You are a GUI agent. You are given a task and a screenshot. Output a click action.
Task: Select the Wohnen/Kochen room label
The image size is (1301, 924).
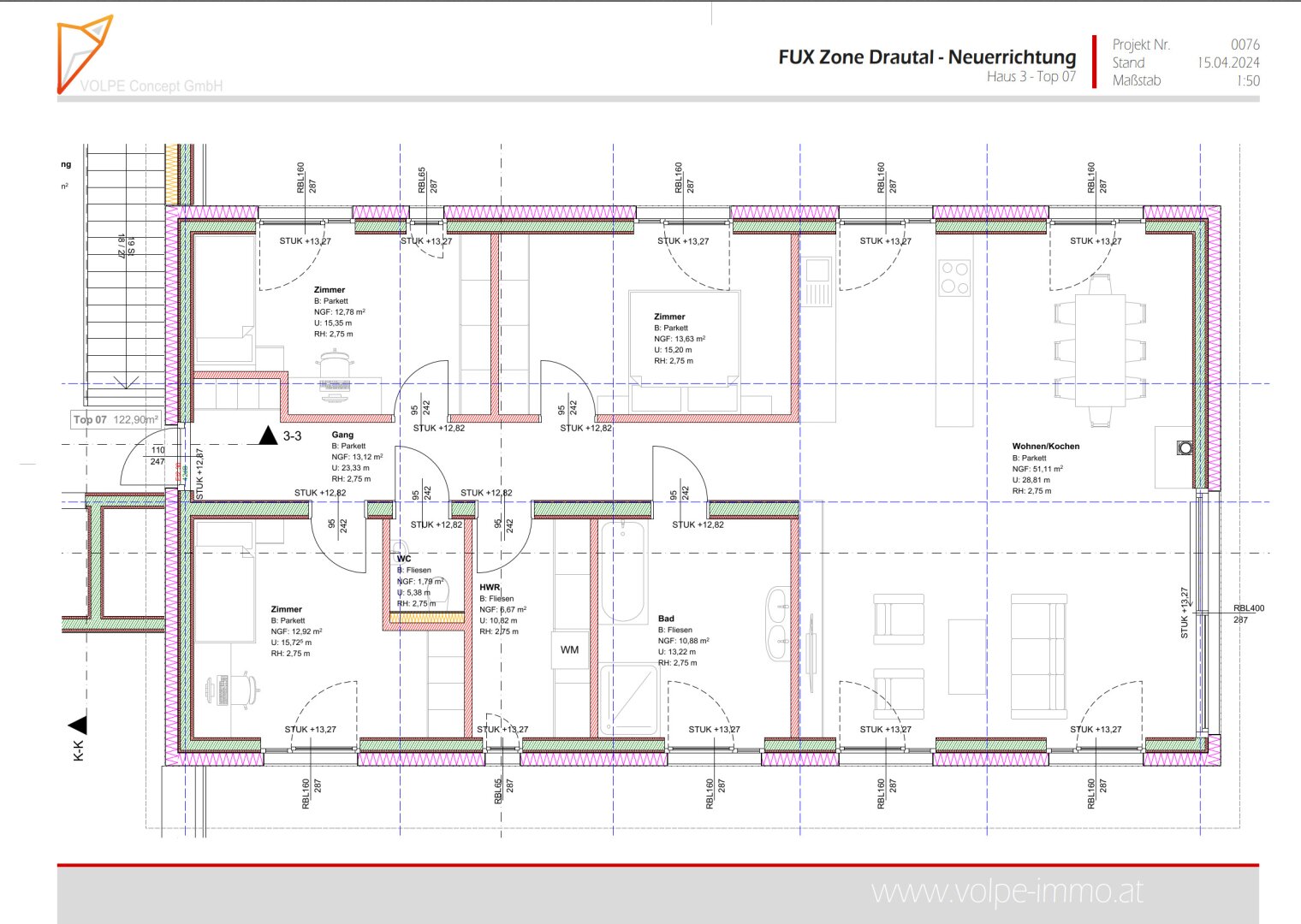click(x=1045, y=446)
